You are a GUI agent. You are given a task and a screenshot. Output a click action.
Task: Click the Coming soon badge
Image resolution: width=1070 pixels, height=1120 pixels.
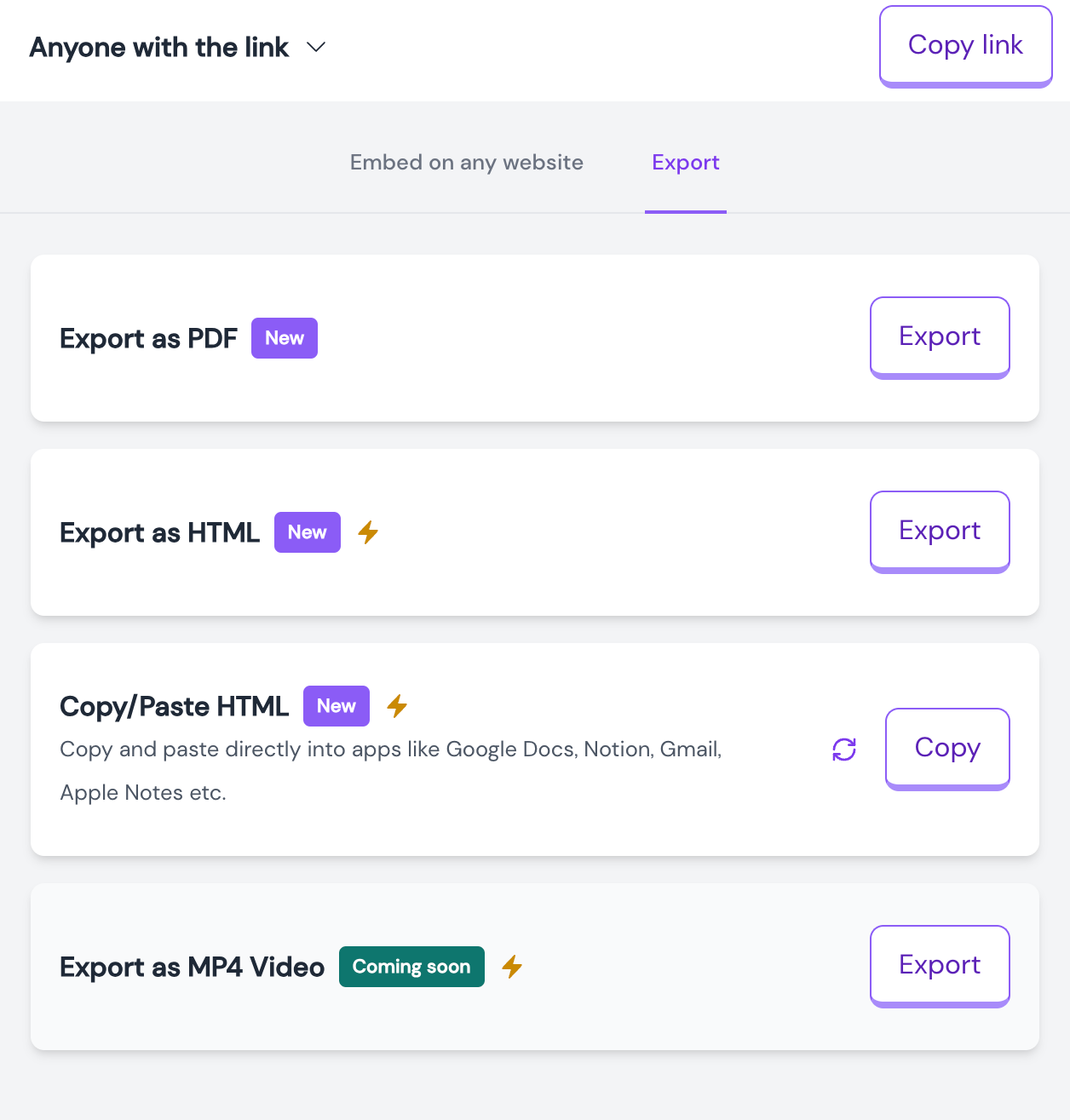pos(411,967)
